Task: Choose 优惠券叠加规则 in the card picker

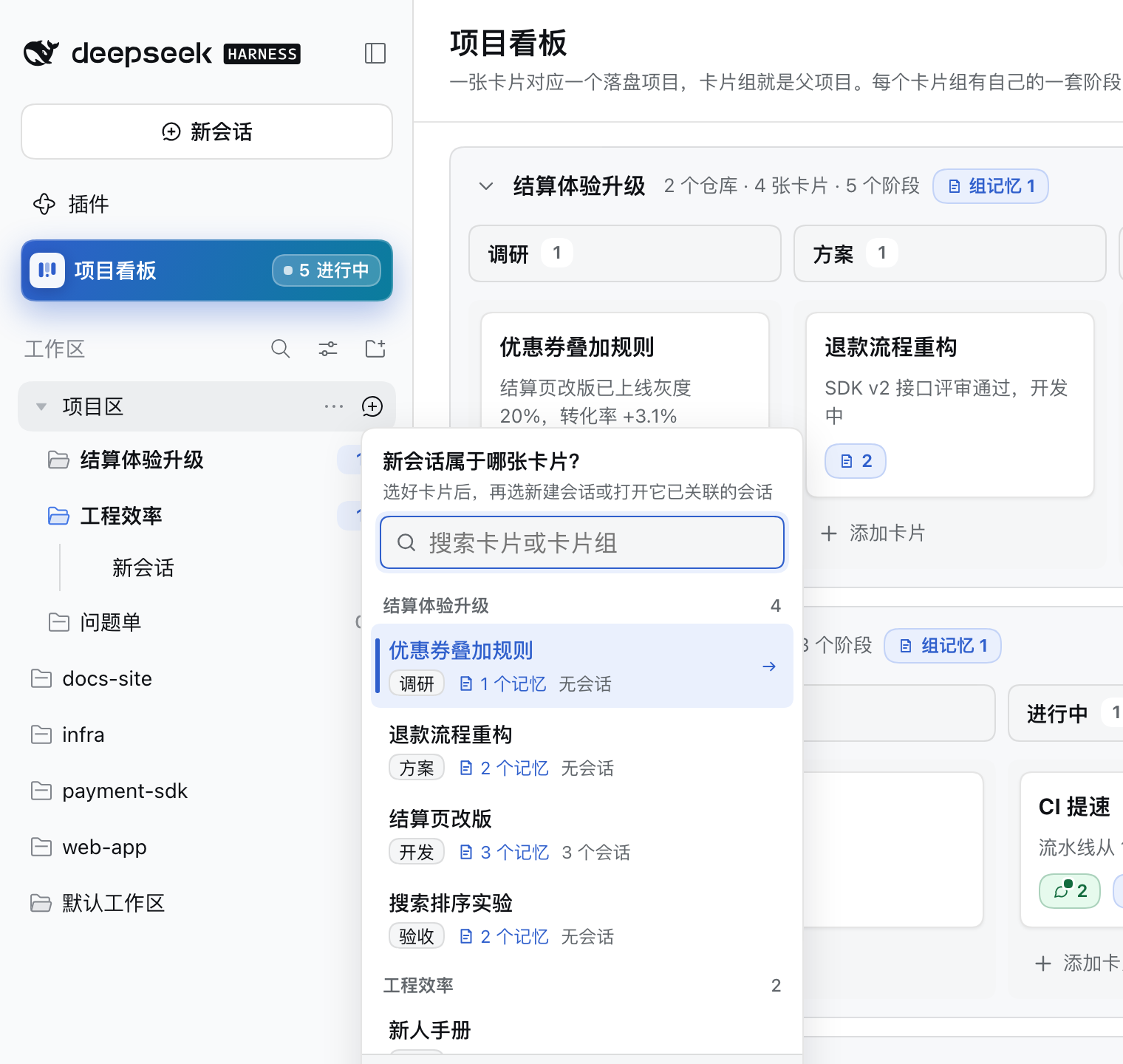Action: pos(582,666)
